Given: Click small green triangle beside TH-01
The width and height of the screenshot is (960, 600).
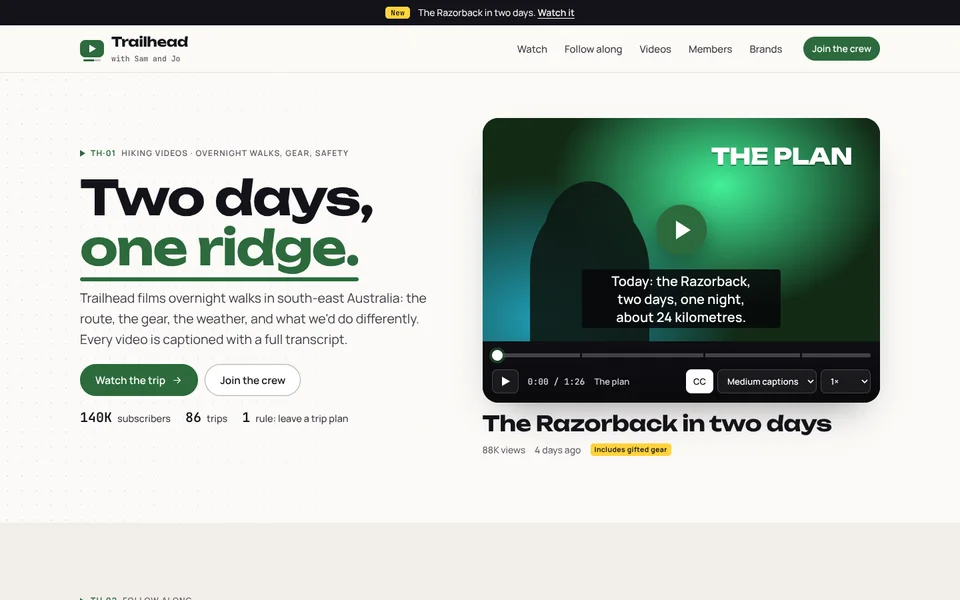Looking at the screenshot, I should 83,153.
